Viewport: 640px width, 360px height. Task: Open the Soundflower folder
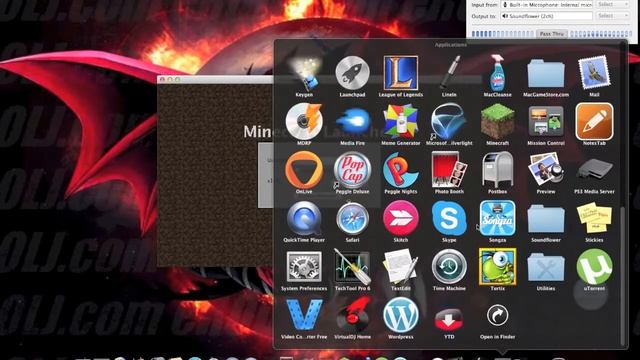(546, 219)
